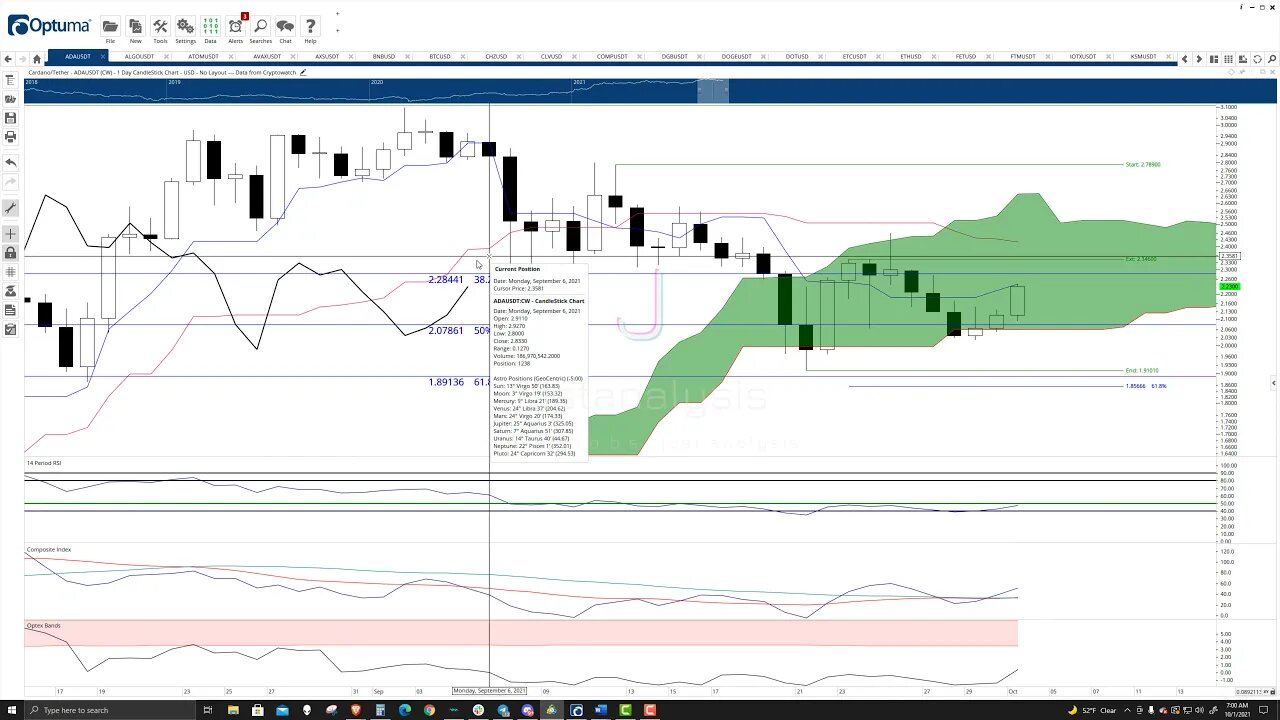Open the structure panel icon atop left sidebar

pos(10,80)
